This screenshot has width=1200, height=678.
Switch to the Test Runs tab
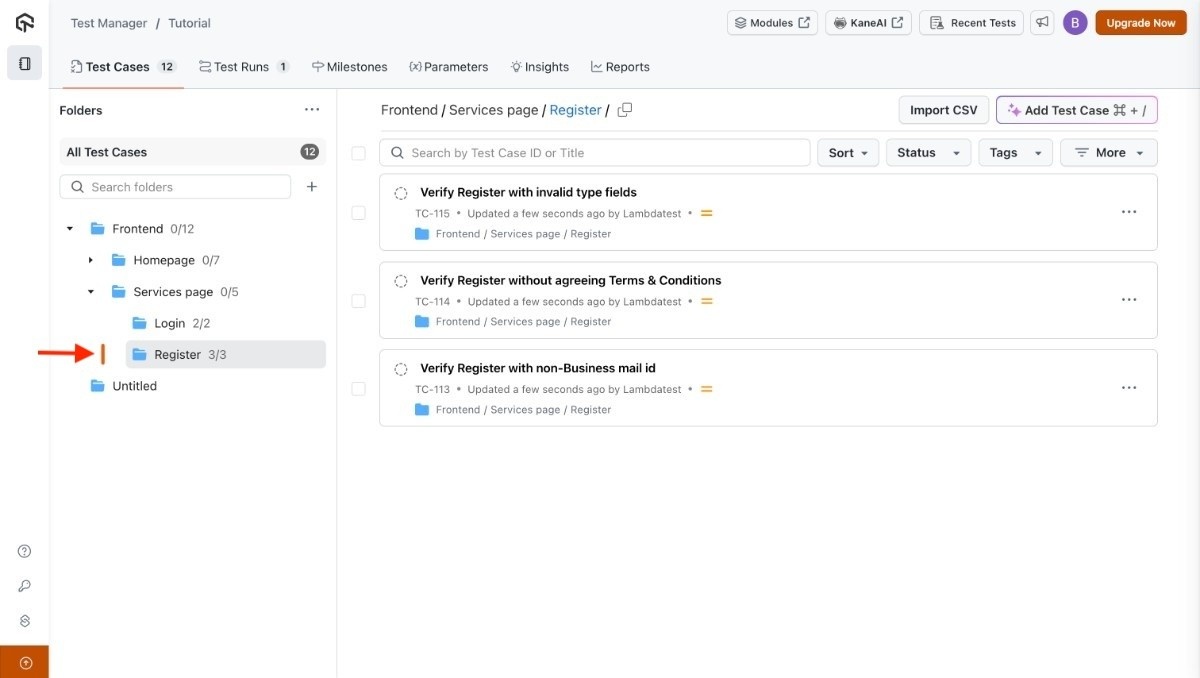(x=243, y=67)
